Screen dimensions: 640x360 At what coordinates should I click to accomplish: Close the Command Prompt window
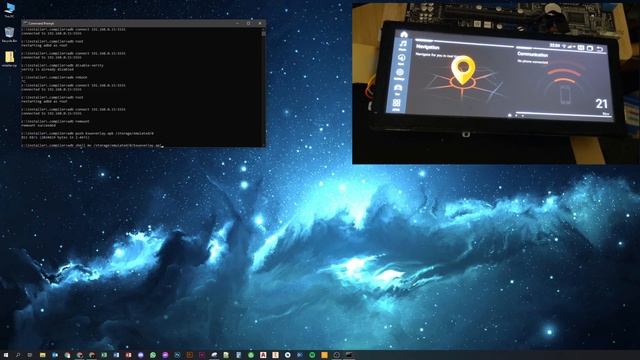260,23
